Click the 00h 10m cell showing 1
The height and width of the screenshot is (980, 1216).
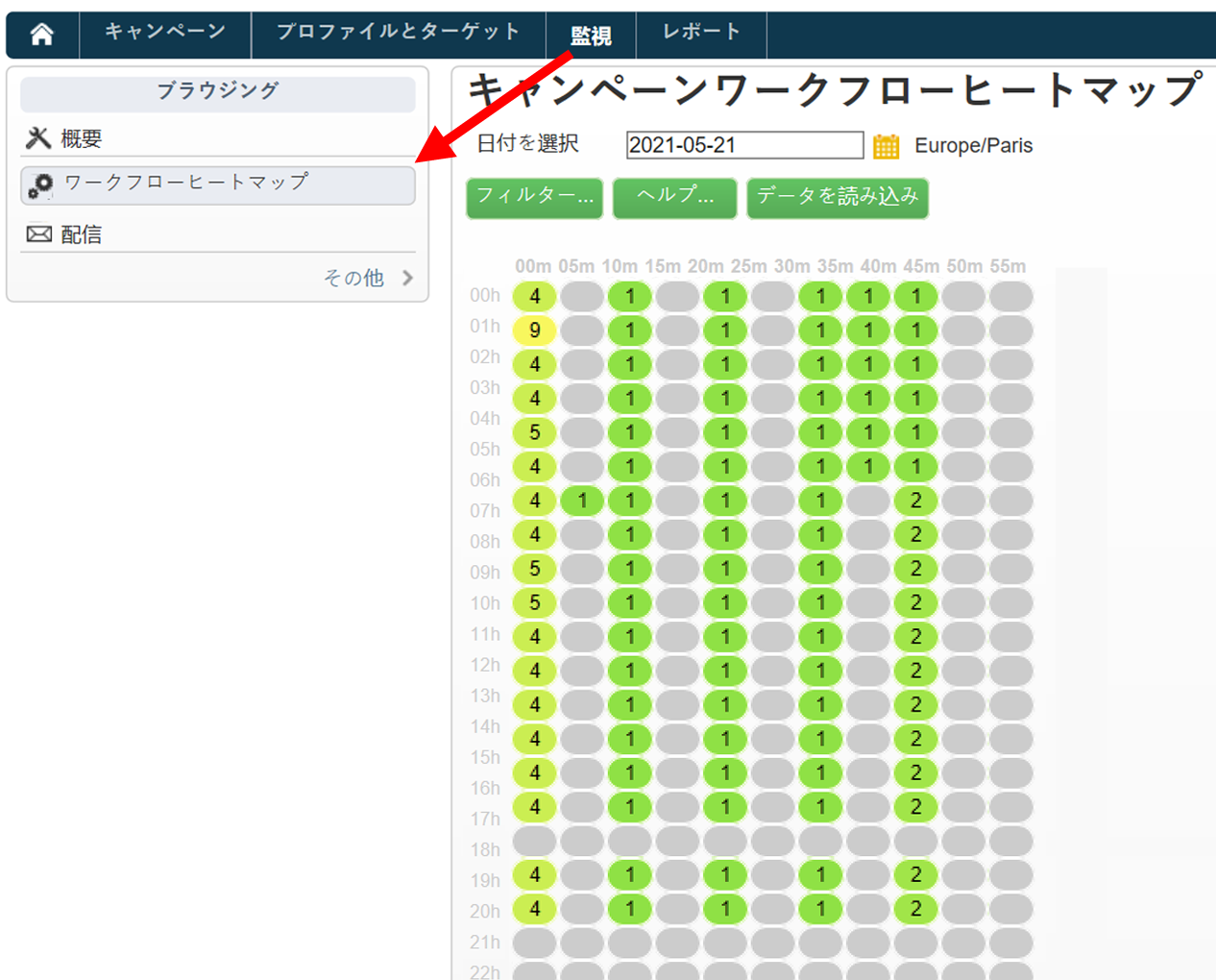click(630, 296)
